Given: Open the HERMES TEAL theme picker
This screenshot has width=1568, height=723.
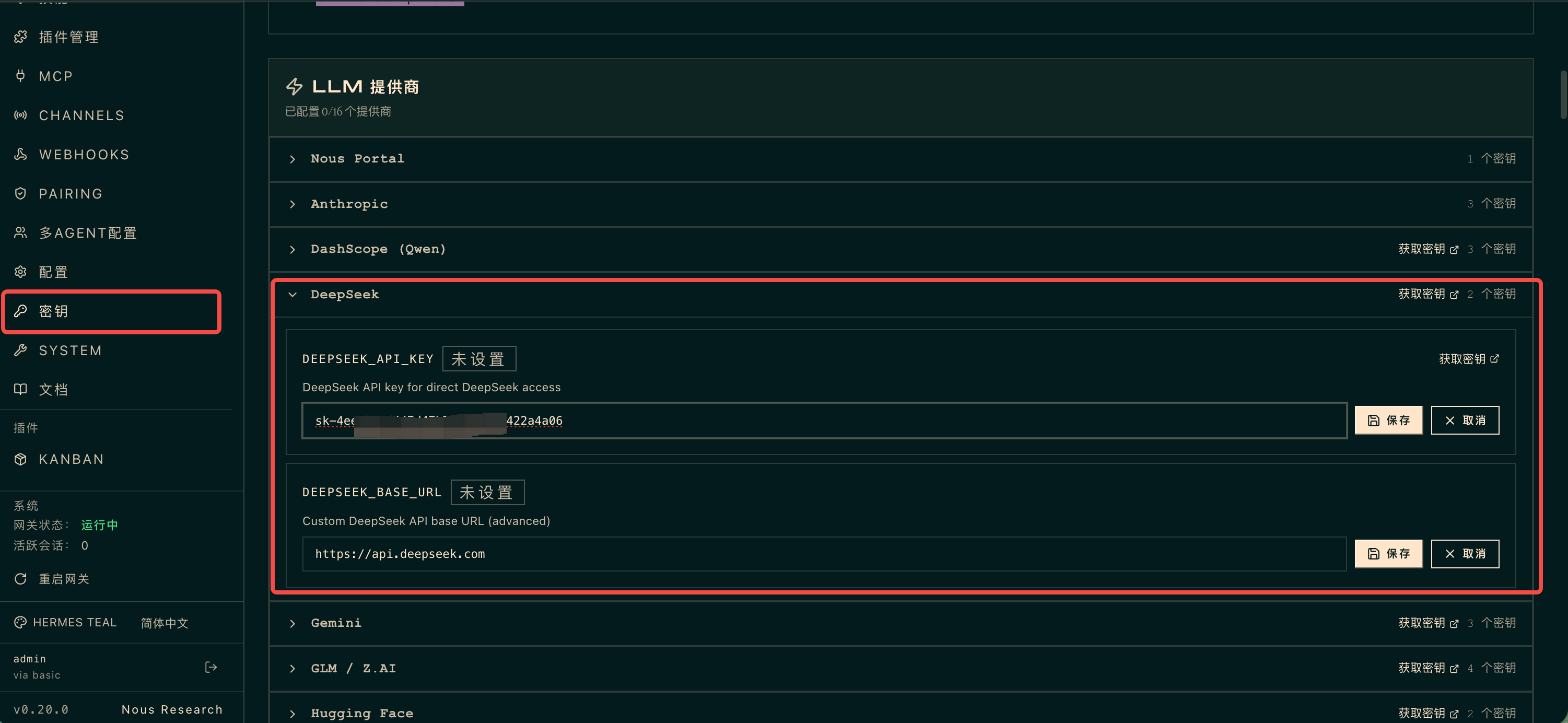Looking at the screenshot, I should 65,623.
